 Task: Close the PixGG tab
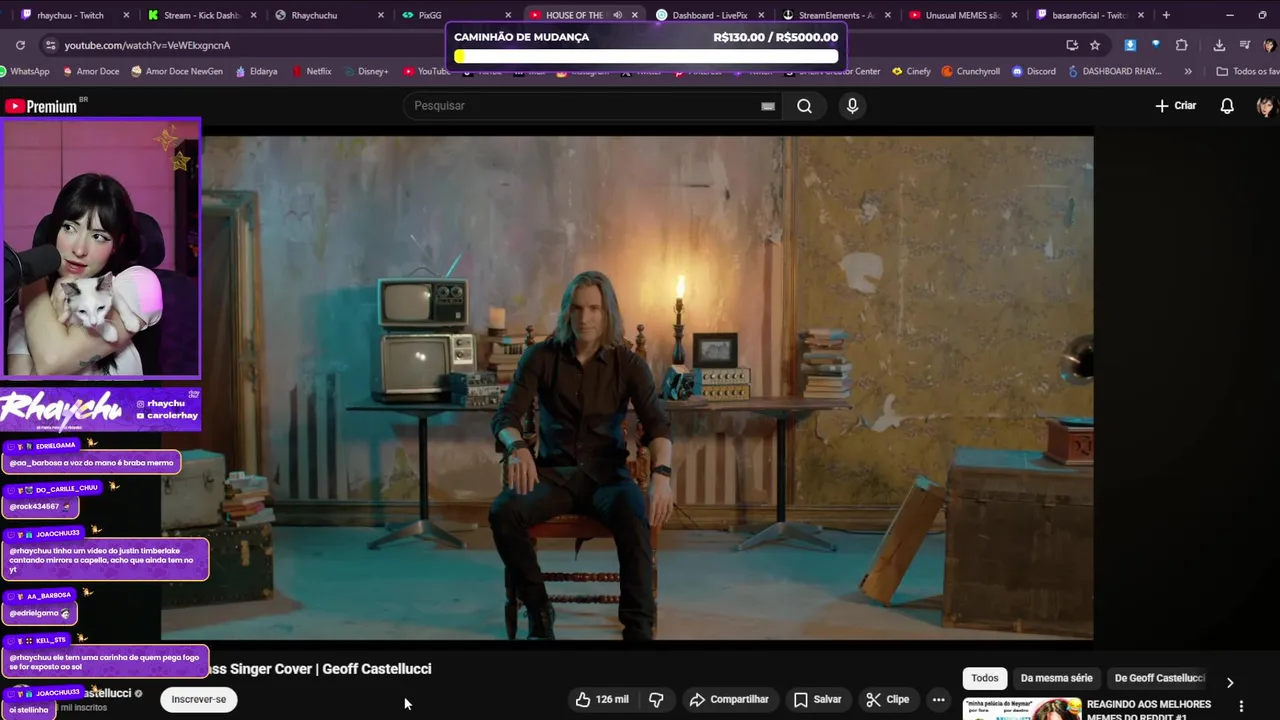tap(508, 15)
